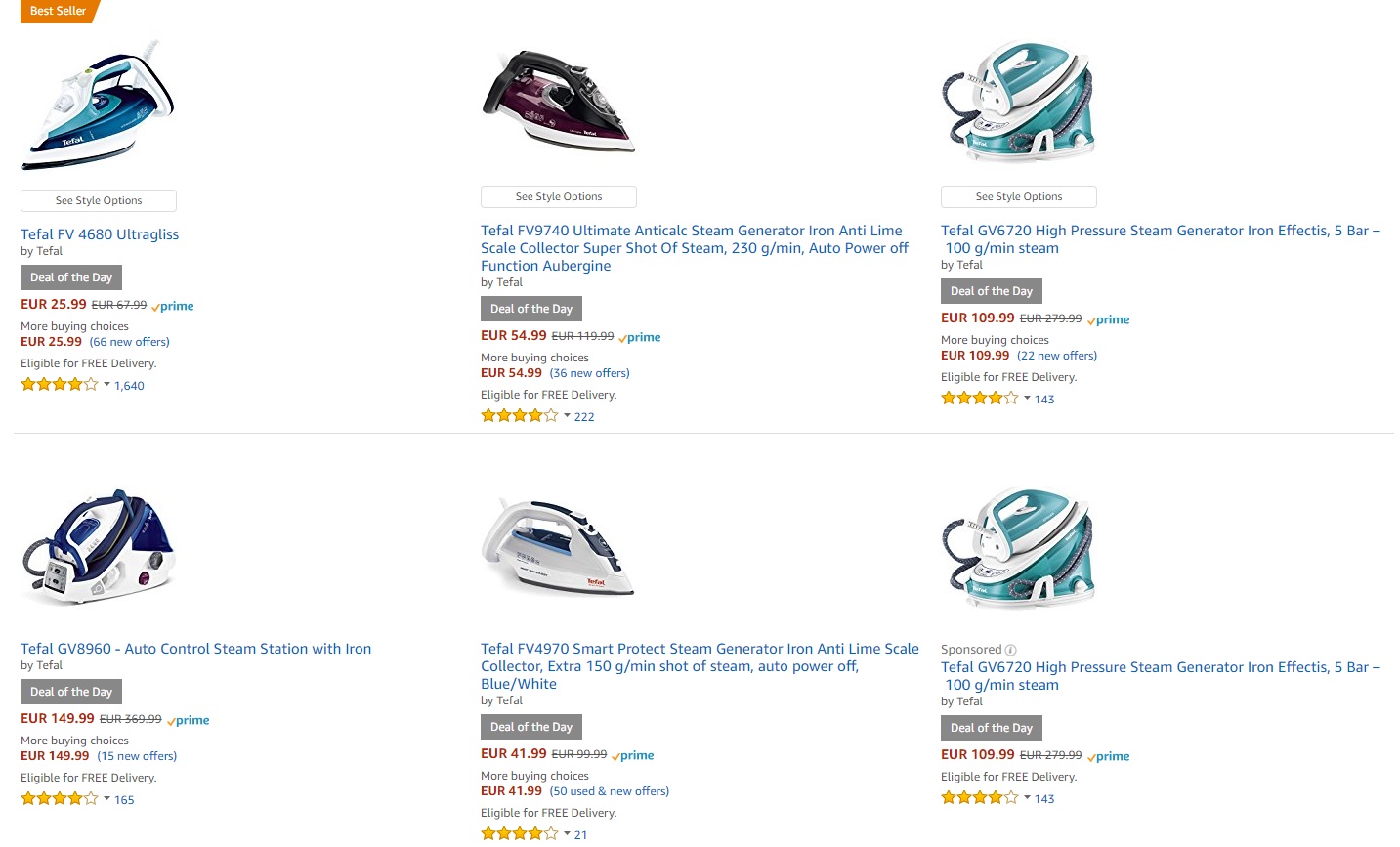The image size is (1400, 847).
Task: Click the Tefal FV4970 white iron product image
Action: [x=558, y=547]
